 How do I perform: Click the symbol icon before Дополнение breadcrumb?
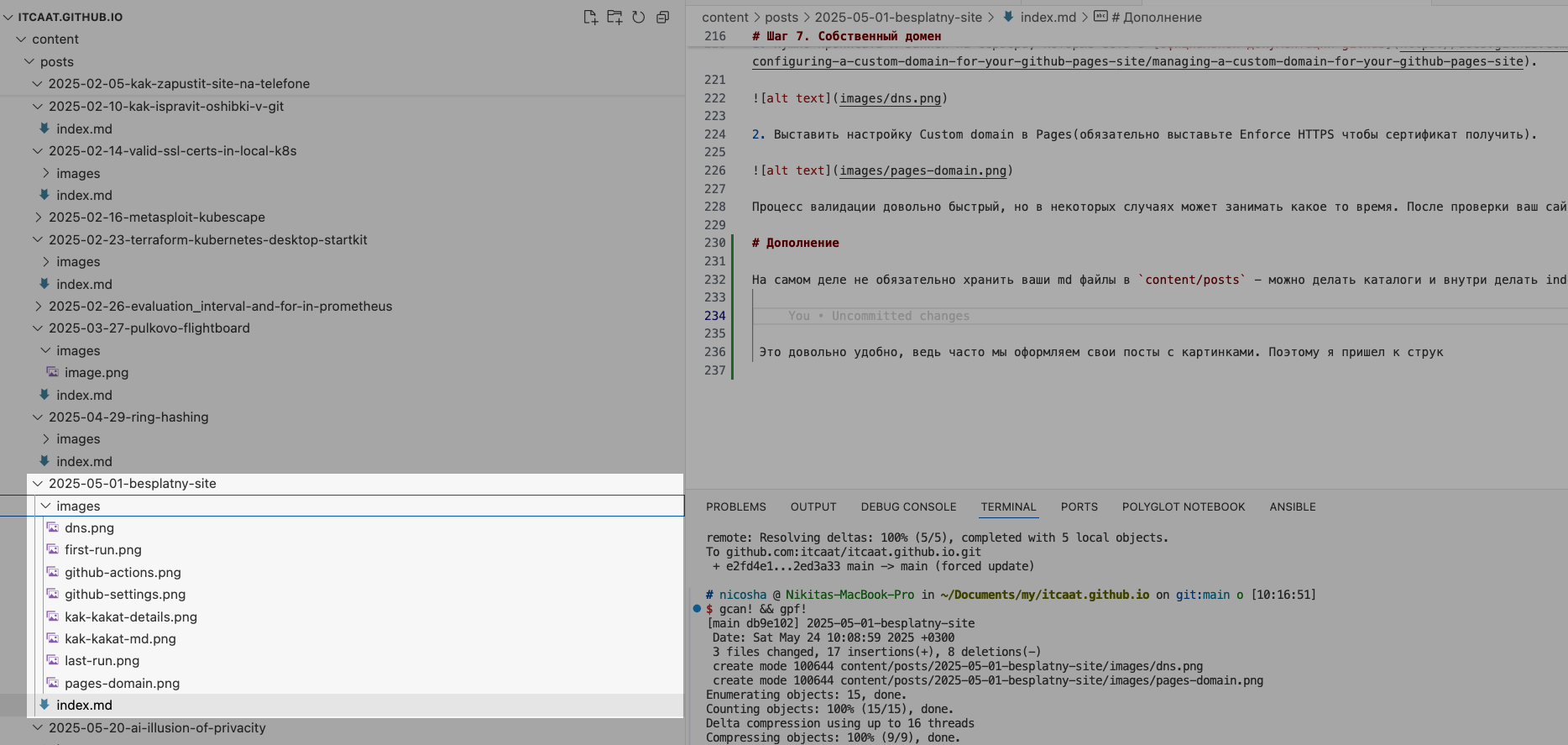1100,17
